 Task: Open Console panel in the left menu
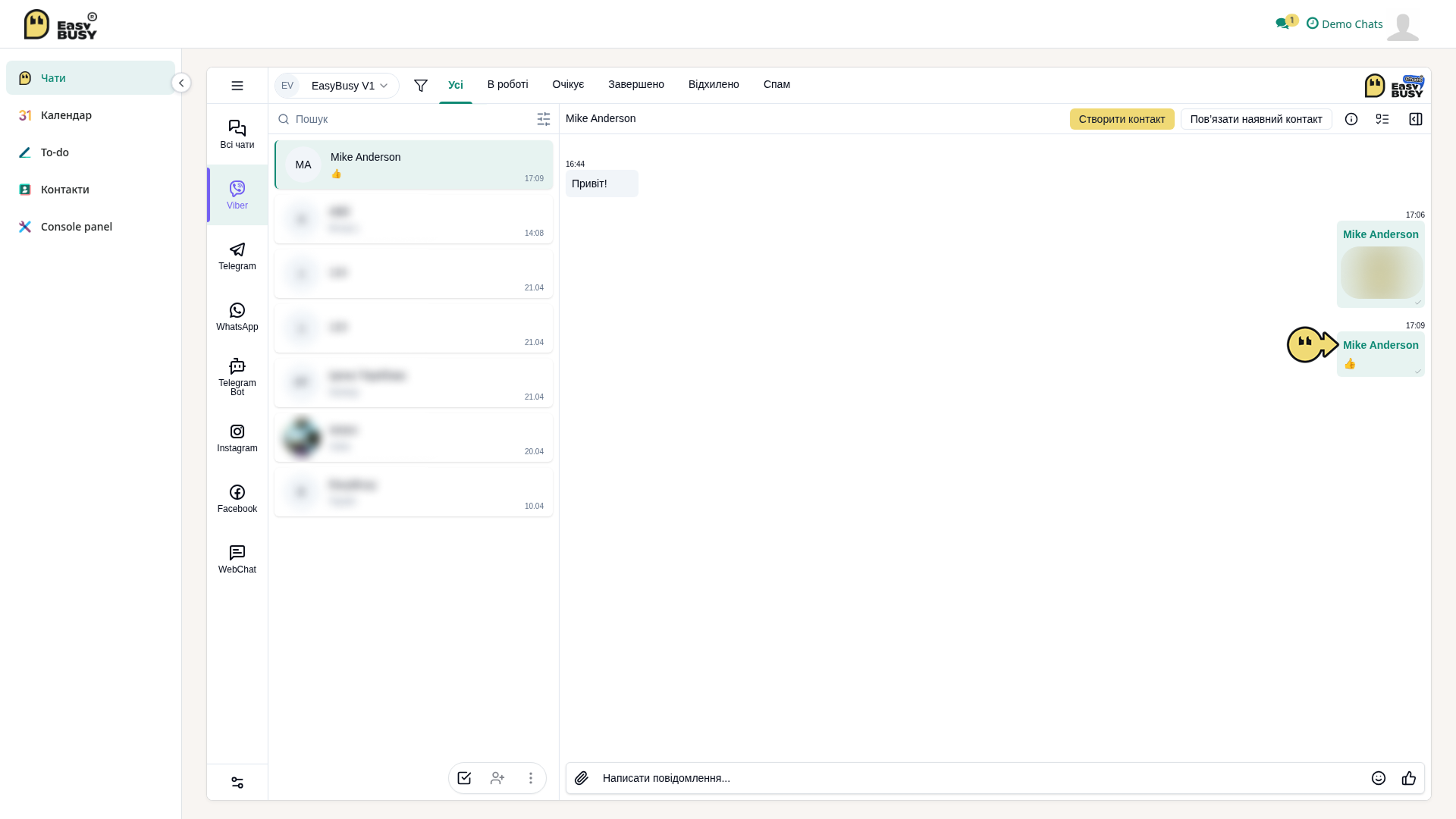[90, 227]
